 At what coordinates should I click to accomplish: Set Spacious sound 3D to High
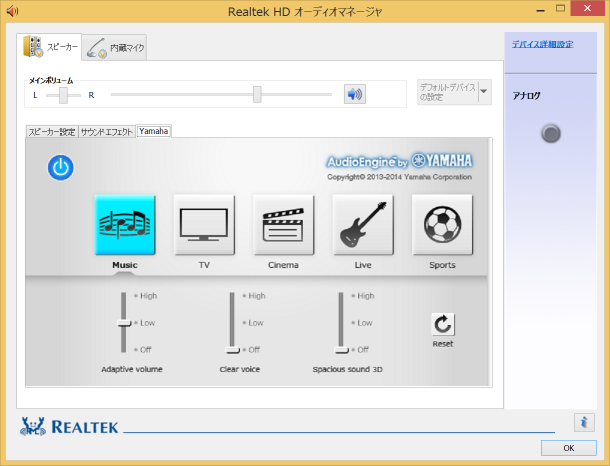pos(363,296)
